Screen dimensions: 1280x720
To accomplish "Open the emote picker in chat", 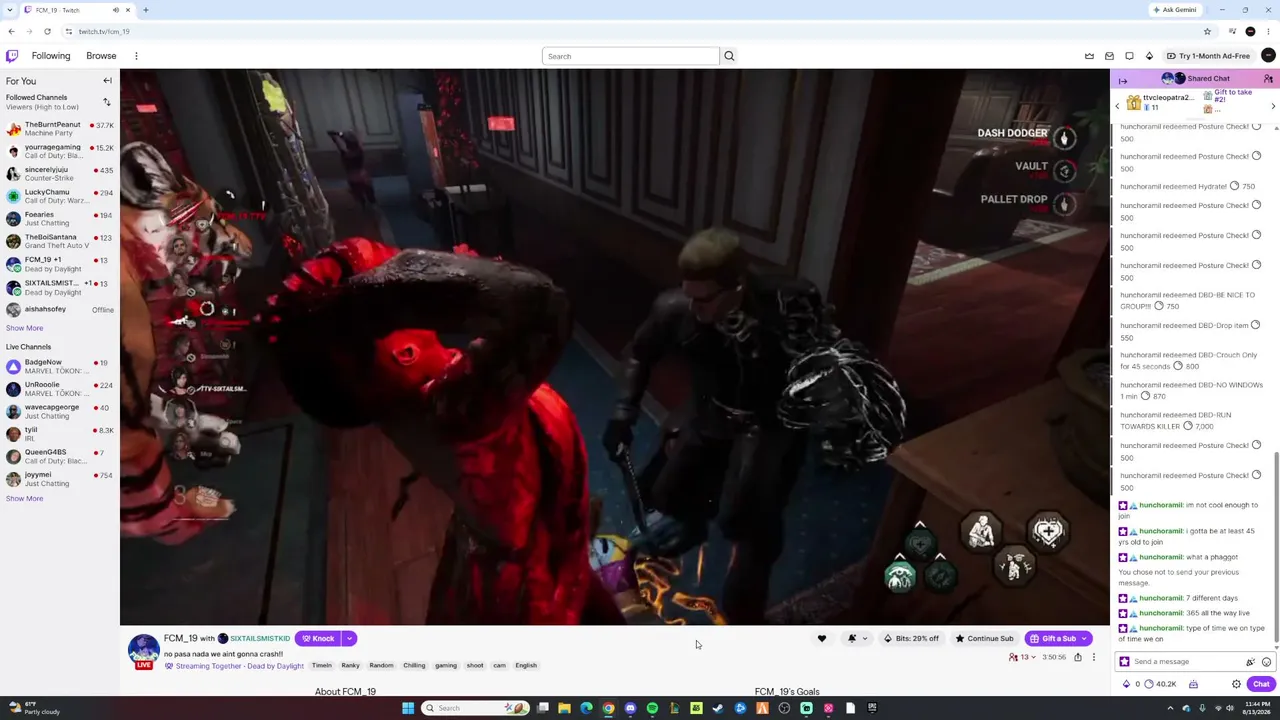I will (x=1266, y=662).
